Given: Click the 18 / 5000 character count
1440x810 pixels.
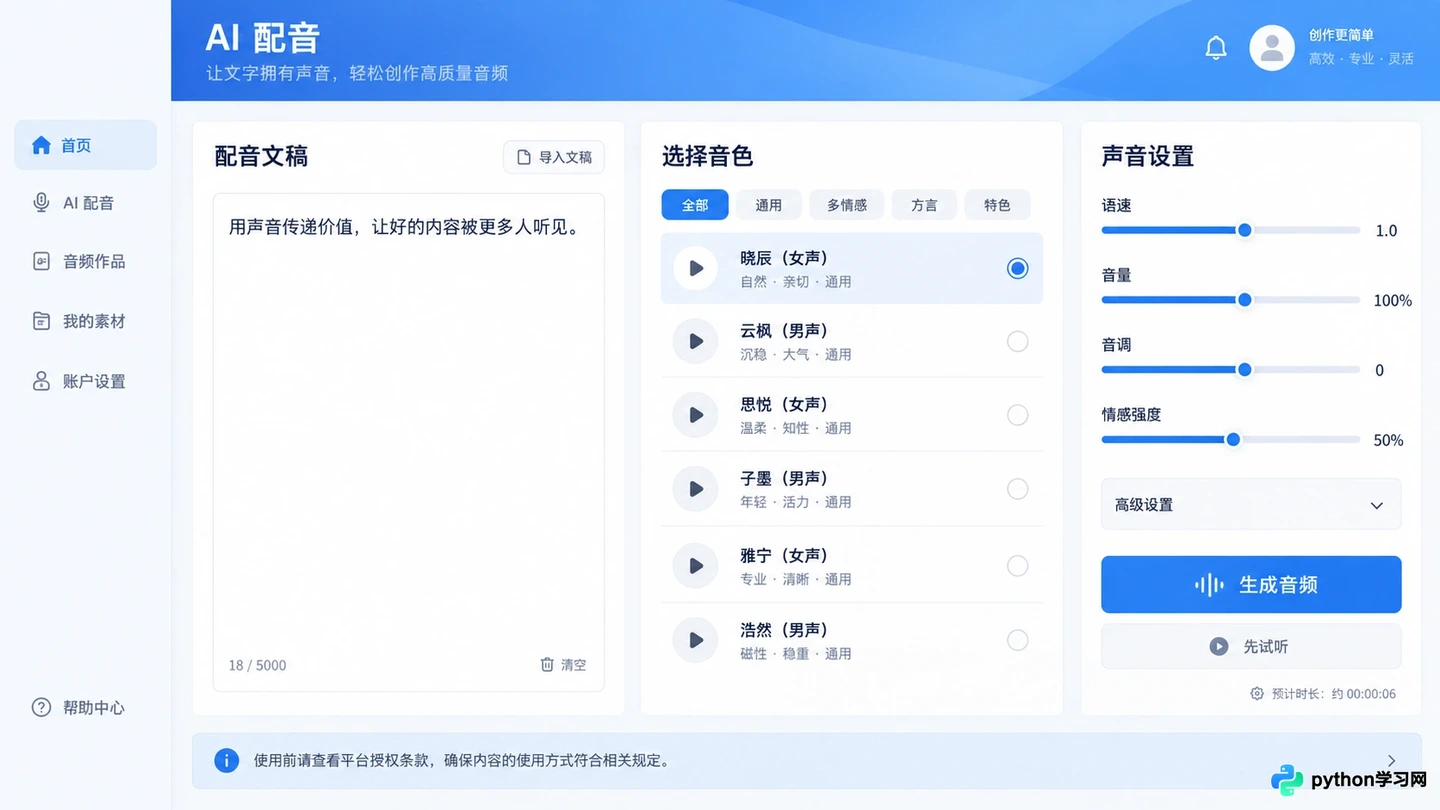Looking at the screenshot, I should (x=257, y=665).
